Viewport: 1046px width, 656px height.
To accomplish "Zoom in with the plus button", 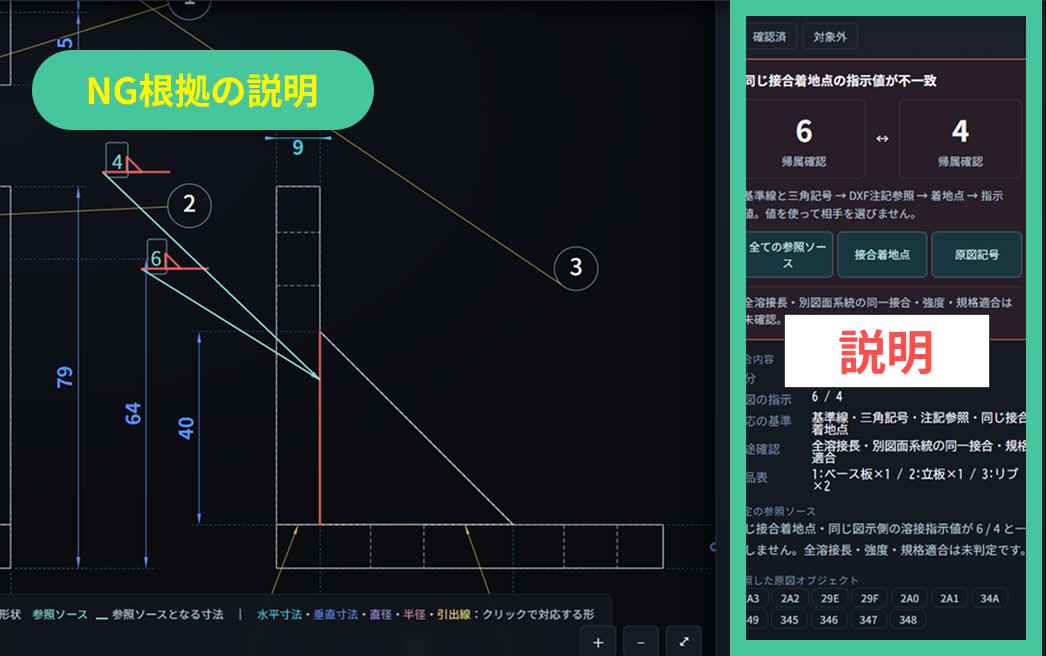I will [x=598, y=642].
